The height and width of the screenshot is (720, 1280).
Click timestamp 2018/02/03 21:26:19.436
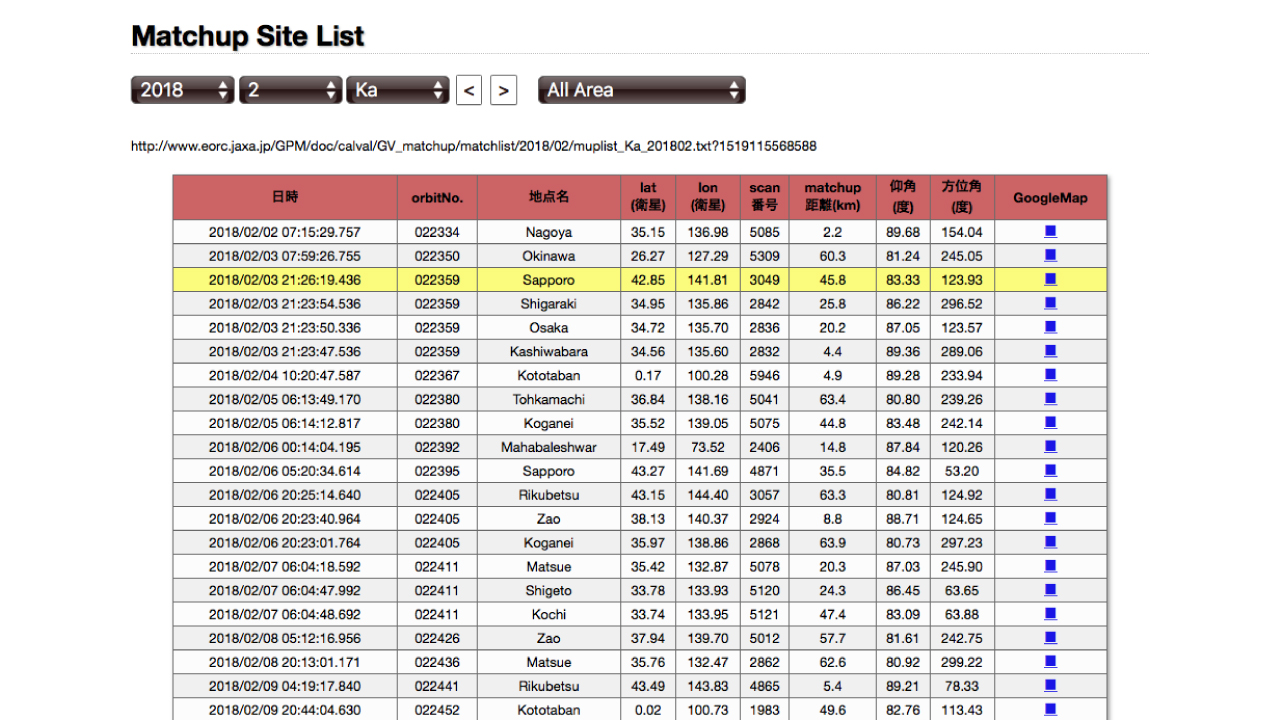click(285, 280)
